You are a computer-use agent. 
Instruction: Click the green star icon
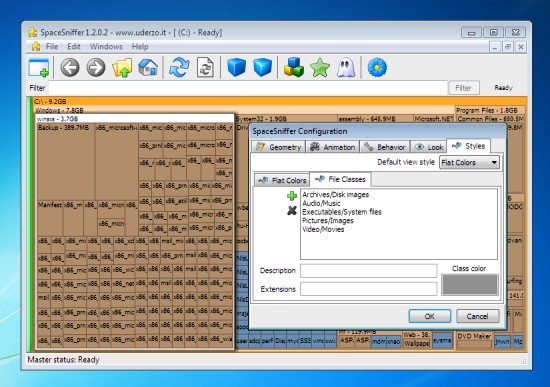pos(320,68)
